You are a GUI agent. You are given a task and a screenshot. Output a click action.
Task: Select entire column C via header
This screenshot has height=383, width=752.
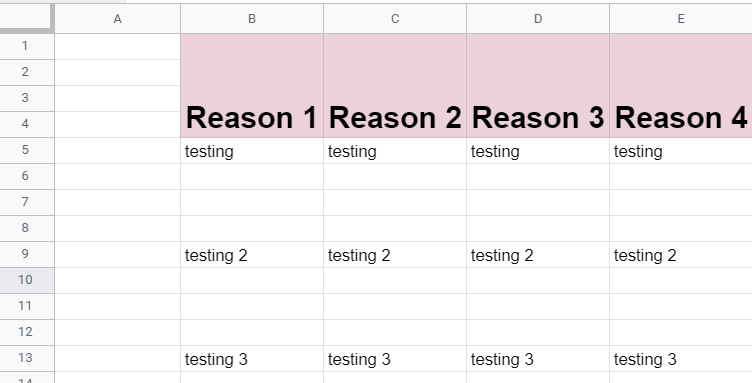[395, 19]
